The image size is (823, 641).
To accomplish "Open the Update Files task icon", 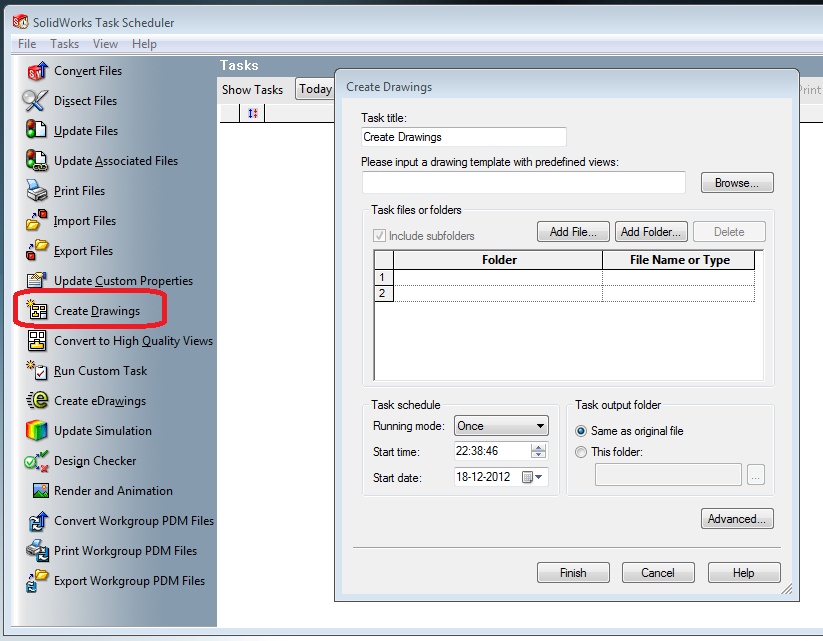I will (36, 130).
